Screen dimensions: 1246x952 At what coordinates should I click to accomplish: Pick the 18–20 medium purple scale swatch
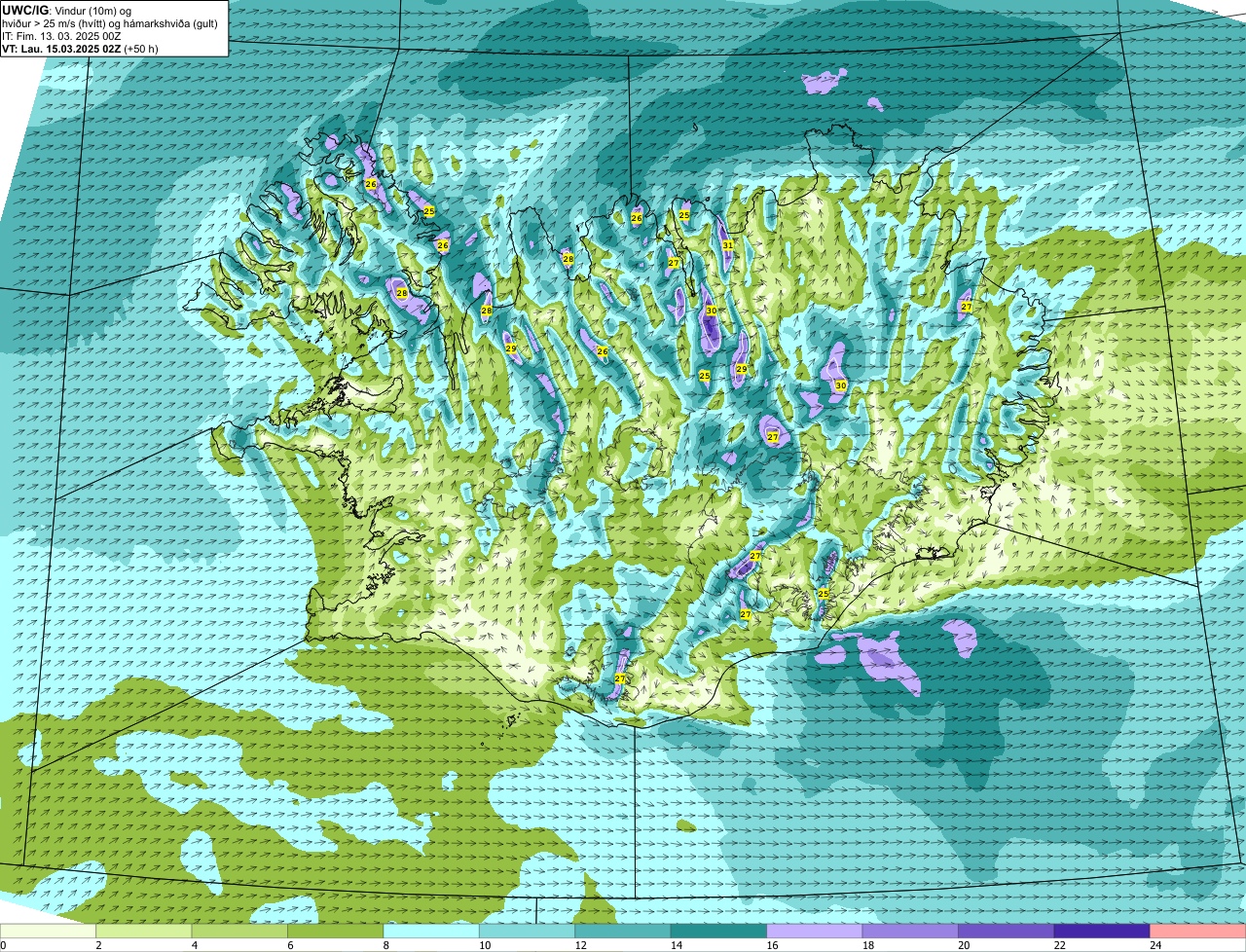coord(911,931)
